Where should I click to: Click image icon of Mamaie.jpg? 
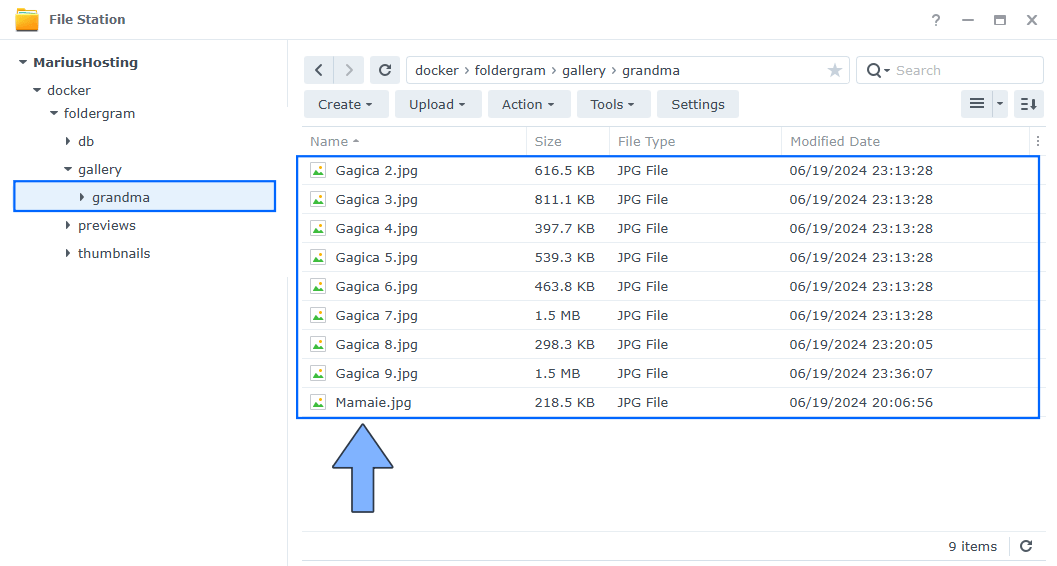[x=318, y=402]
